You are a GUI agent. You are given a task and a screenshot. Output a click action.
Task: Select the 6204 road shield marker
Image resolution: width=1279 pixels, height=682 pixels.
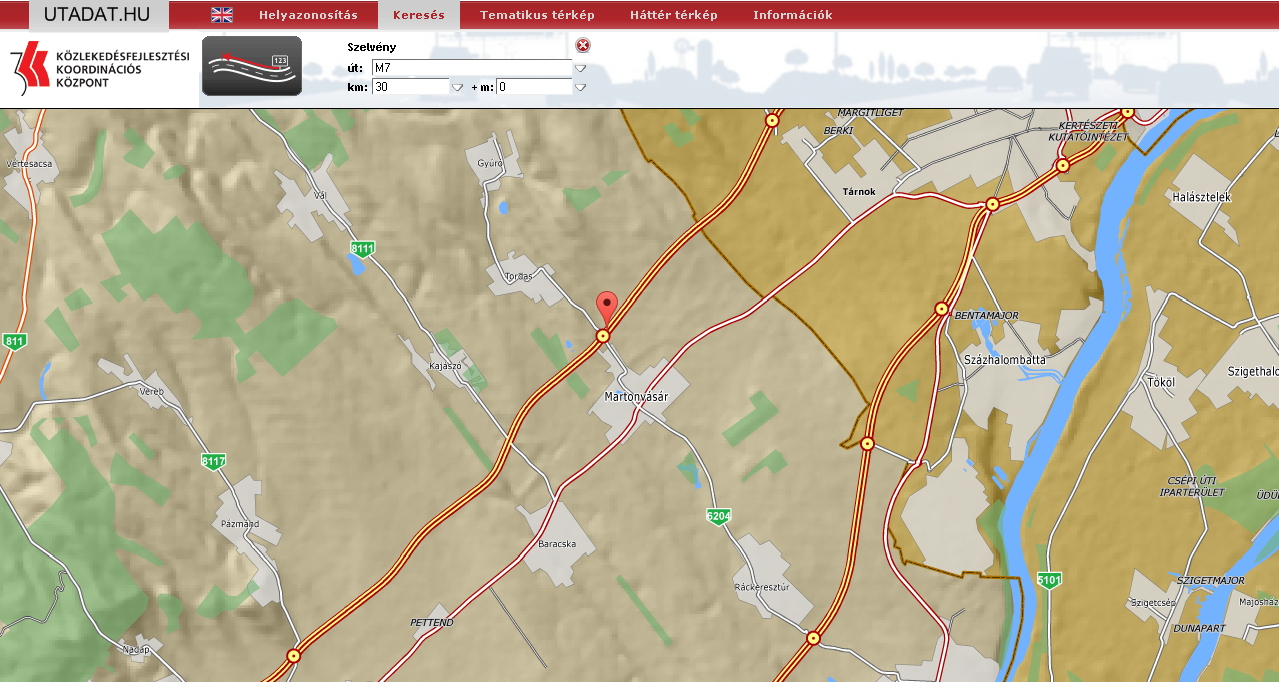point(718,516)
